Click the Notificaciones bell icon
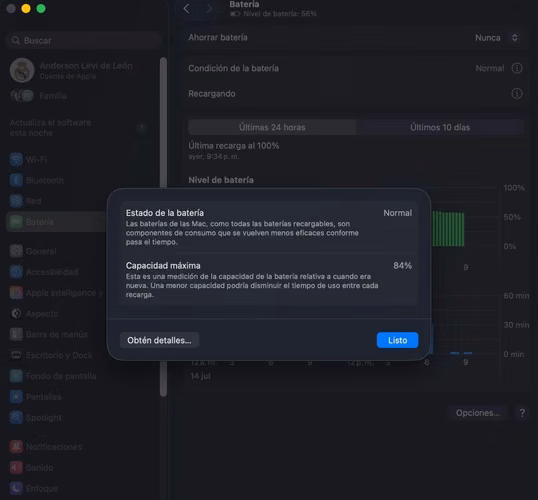538x500 pixels. tap(16, 447)
